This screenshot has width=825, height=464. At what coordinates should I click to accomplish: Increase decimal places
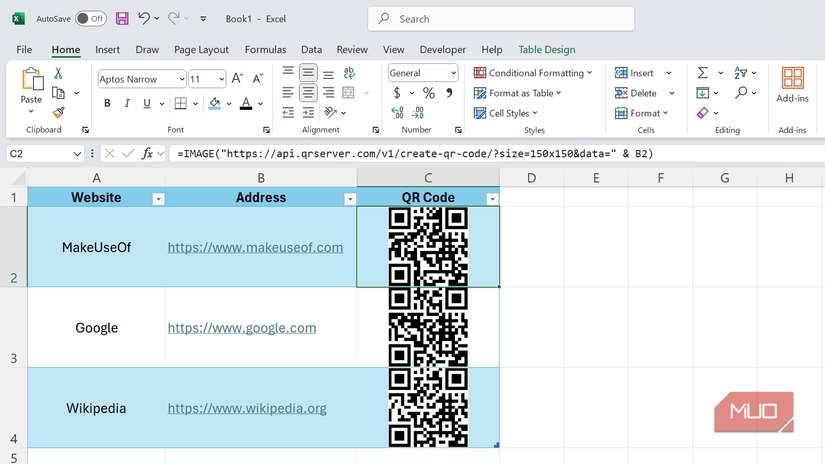(x=397, y=113)
